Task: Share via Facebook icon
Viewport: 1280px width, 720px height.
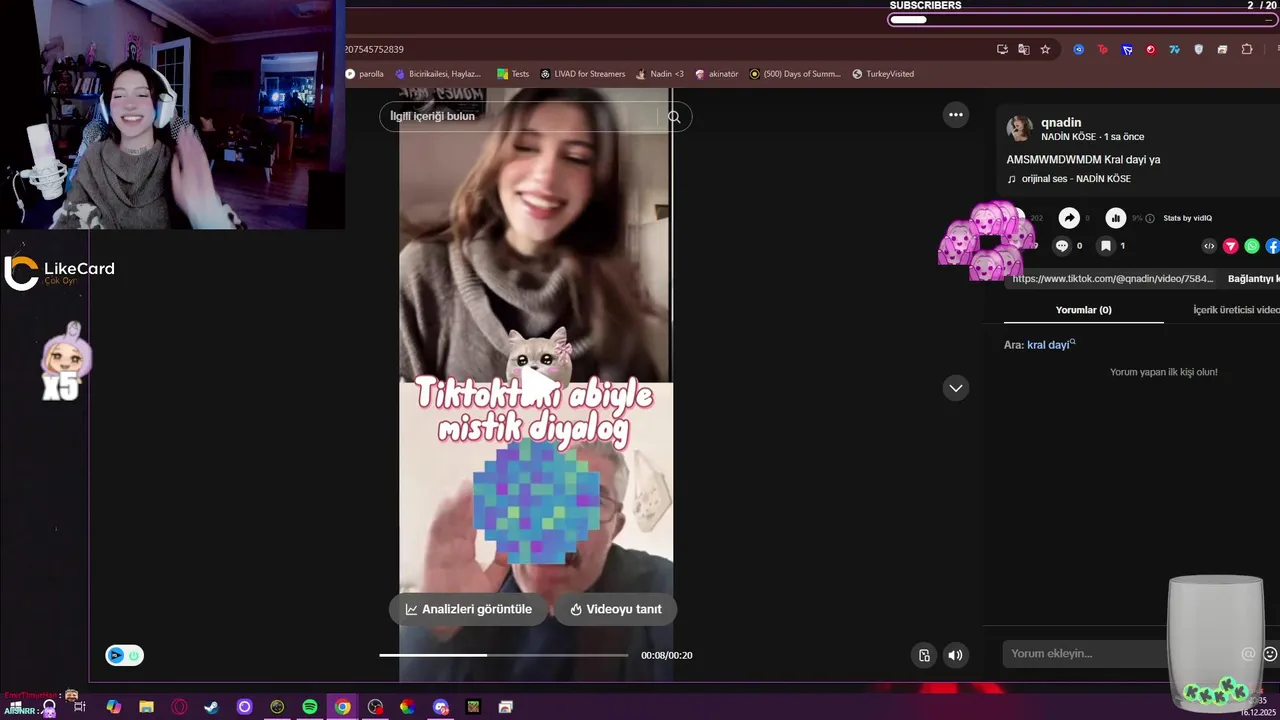Action: tap(1273, 246)
